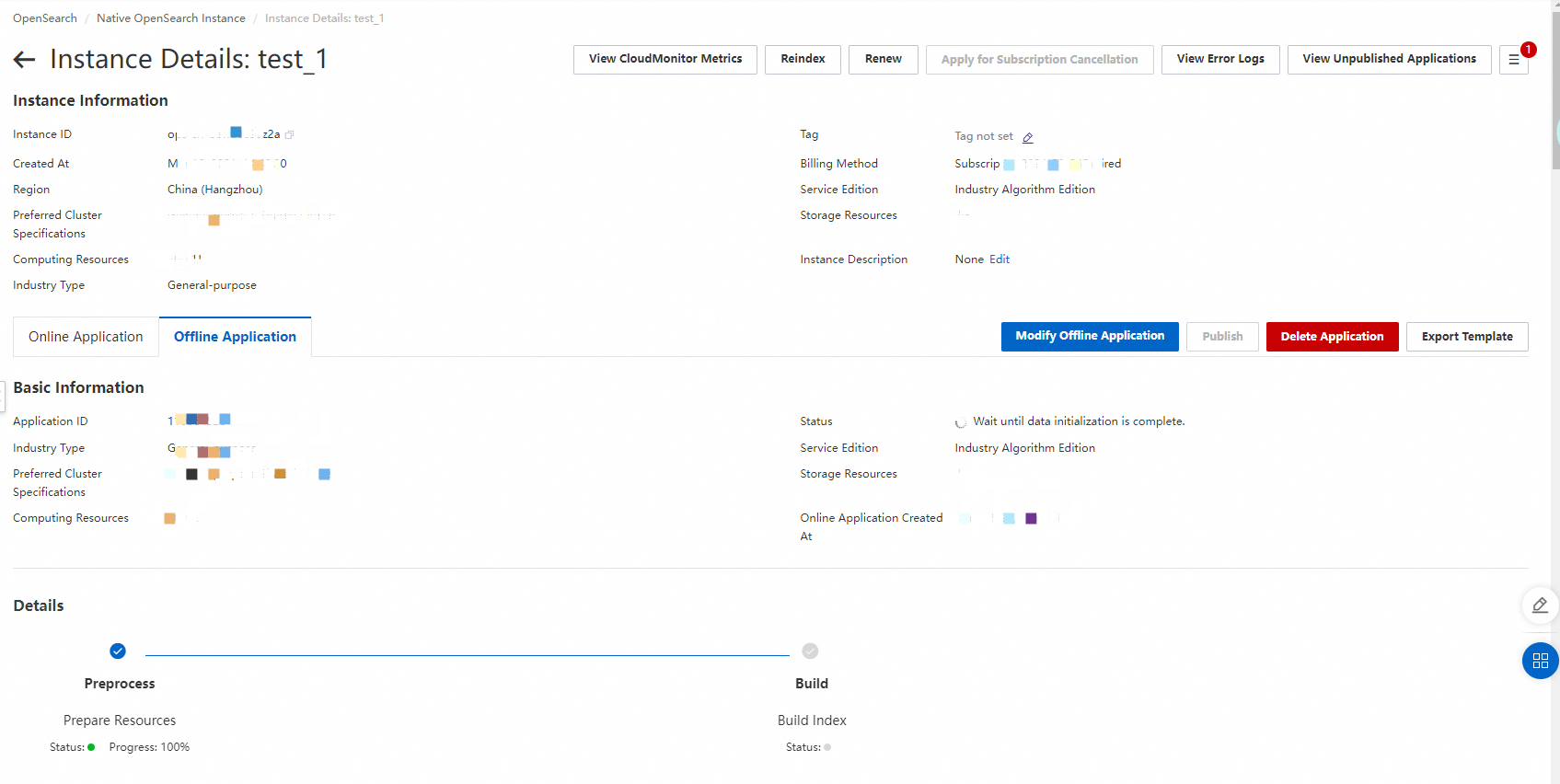
Task: Open View Error Logs
Action: pyautogui.click(x=1220, y=60)
